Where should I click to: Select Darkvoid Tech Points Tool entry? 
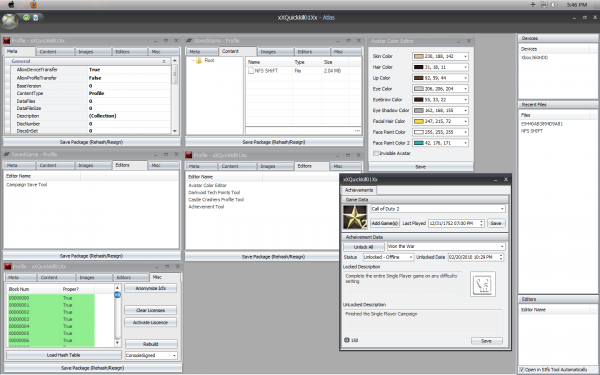click(214, 192)
